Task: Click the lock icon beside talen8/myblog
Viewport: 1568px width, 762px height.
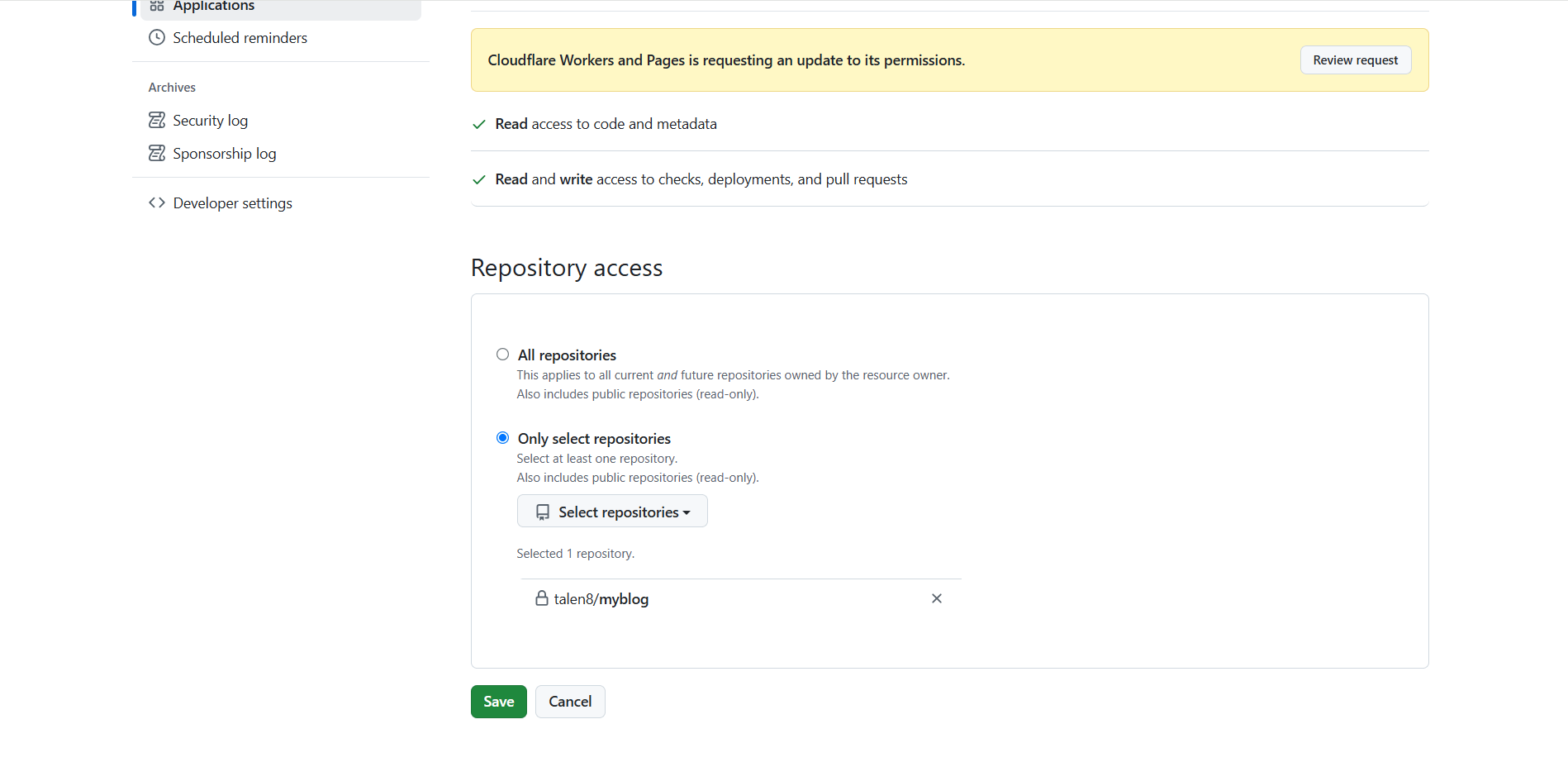Action: [542, 598]
